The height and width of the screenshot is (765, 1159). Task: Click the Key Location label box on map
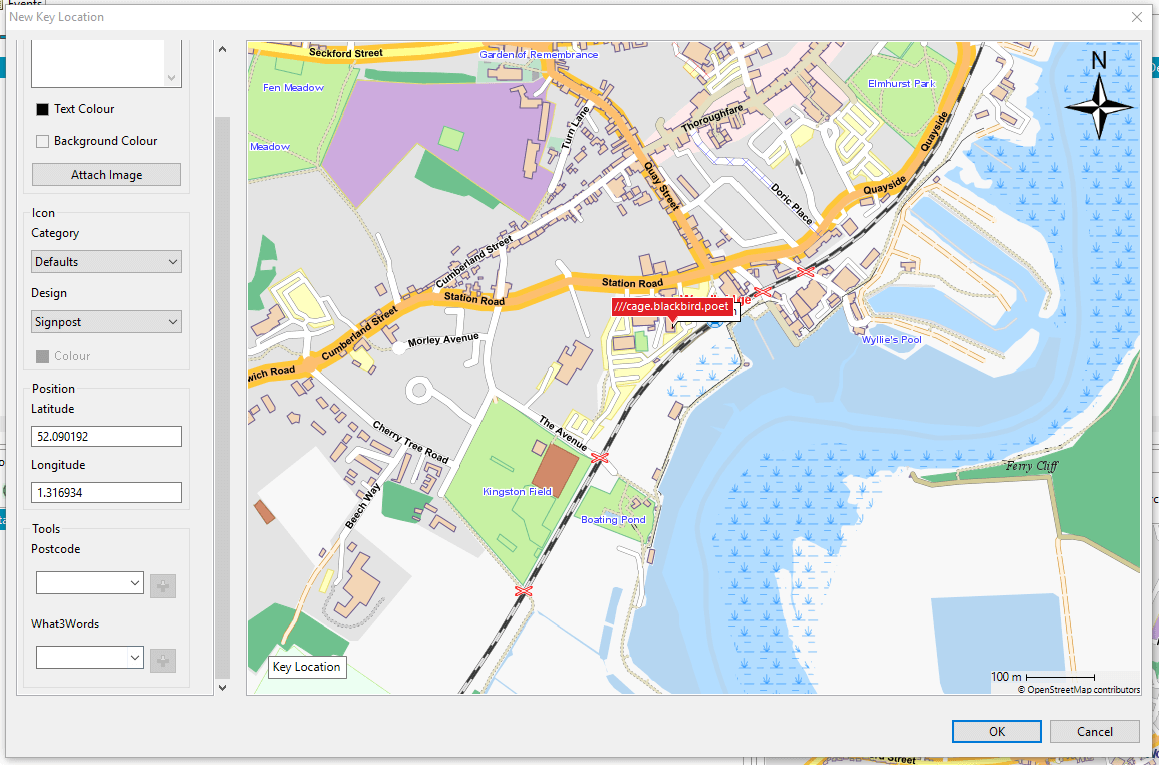tap(306, 667)
